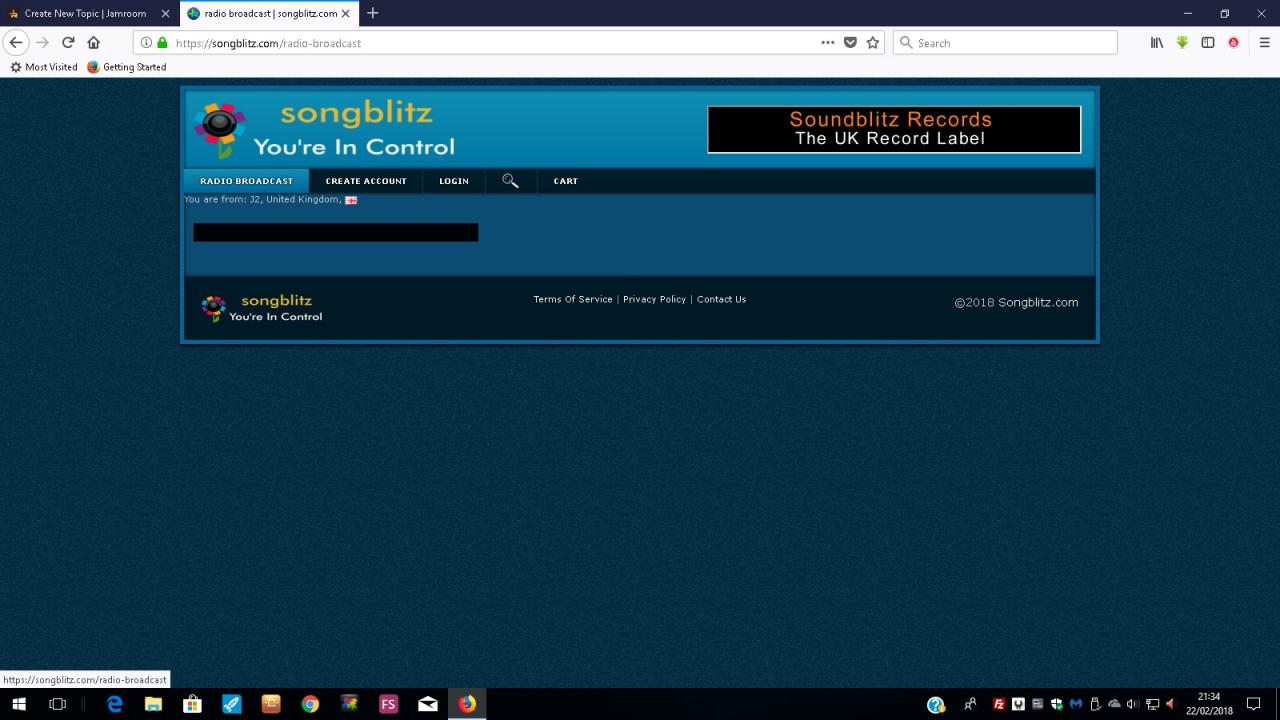Click the green secure connection padlock
The width and height of the screenshot is (1280, 720).
point(162,43)
